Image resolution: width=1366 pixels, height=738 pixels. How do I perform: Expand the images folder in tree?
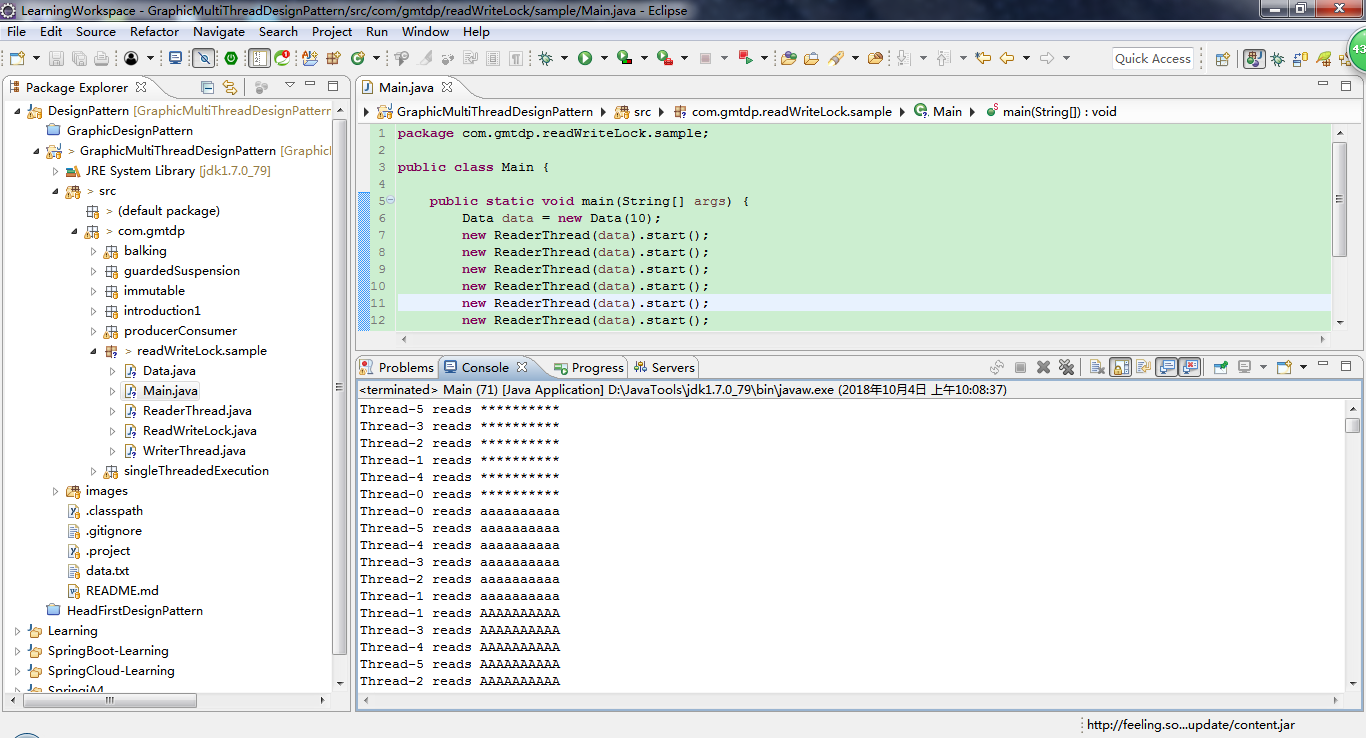[x=56, y=491]
